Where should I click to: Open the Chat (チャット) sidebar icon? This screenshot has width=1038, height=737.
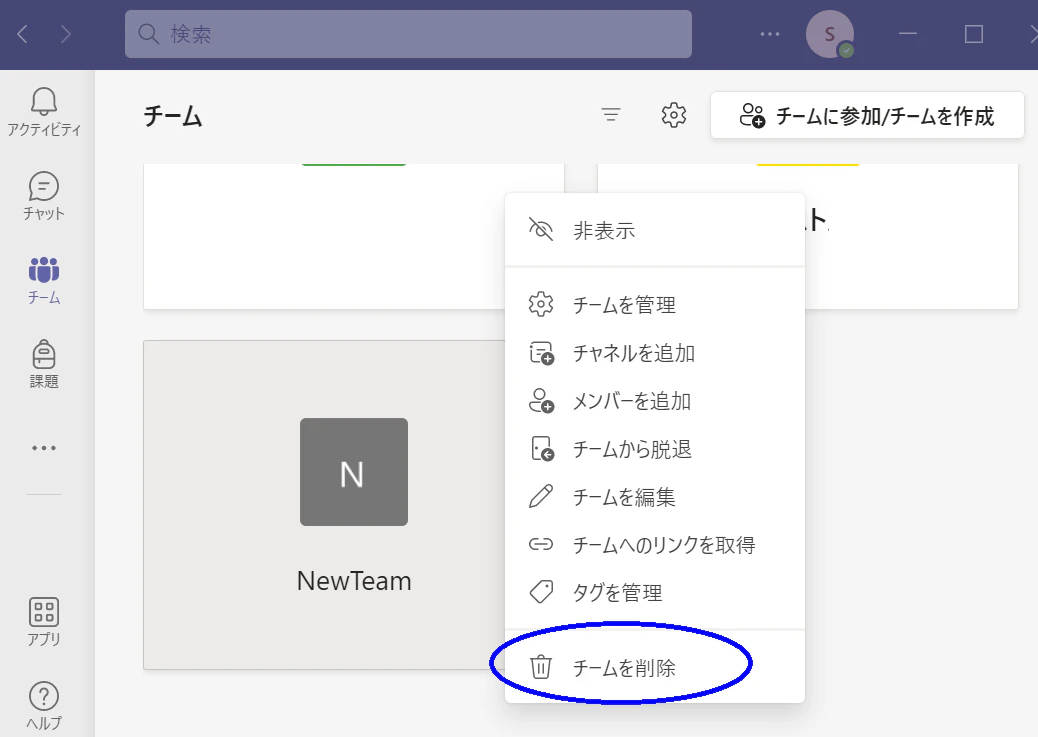(44, 196)
